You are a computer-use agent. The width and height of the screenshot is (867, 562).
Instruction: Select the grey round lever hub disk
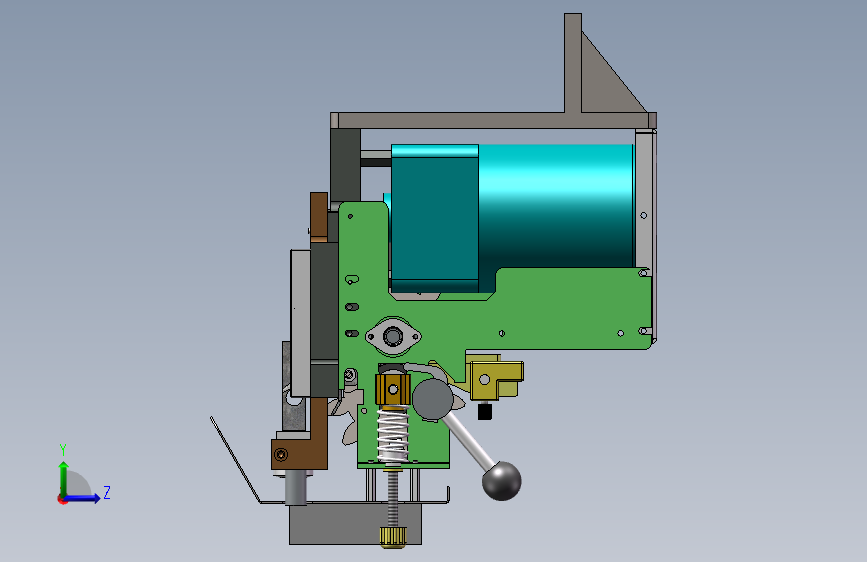[x=432, y=398]
